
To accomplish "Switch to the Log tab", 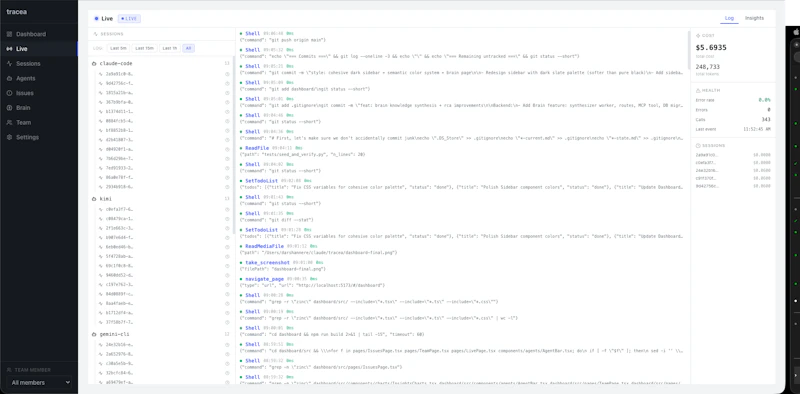I will click(729, 18).
